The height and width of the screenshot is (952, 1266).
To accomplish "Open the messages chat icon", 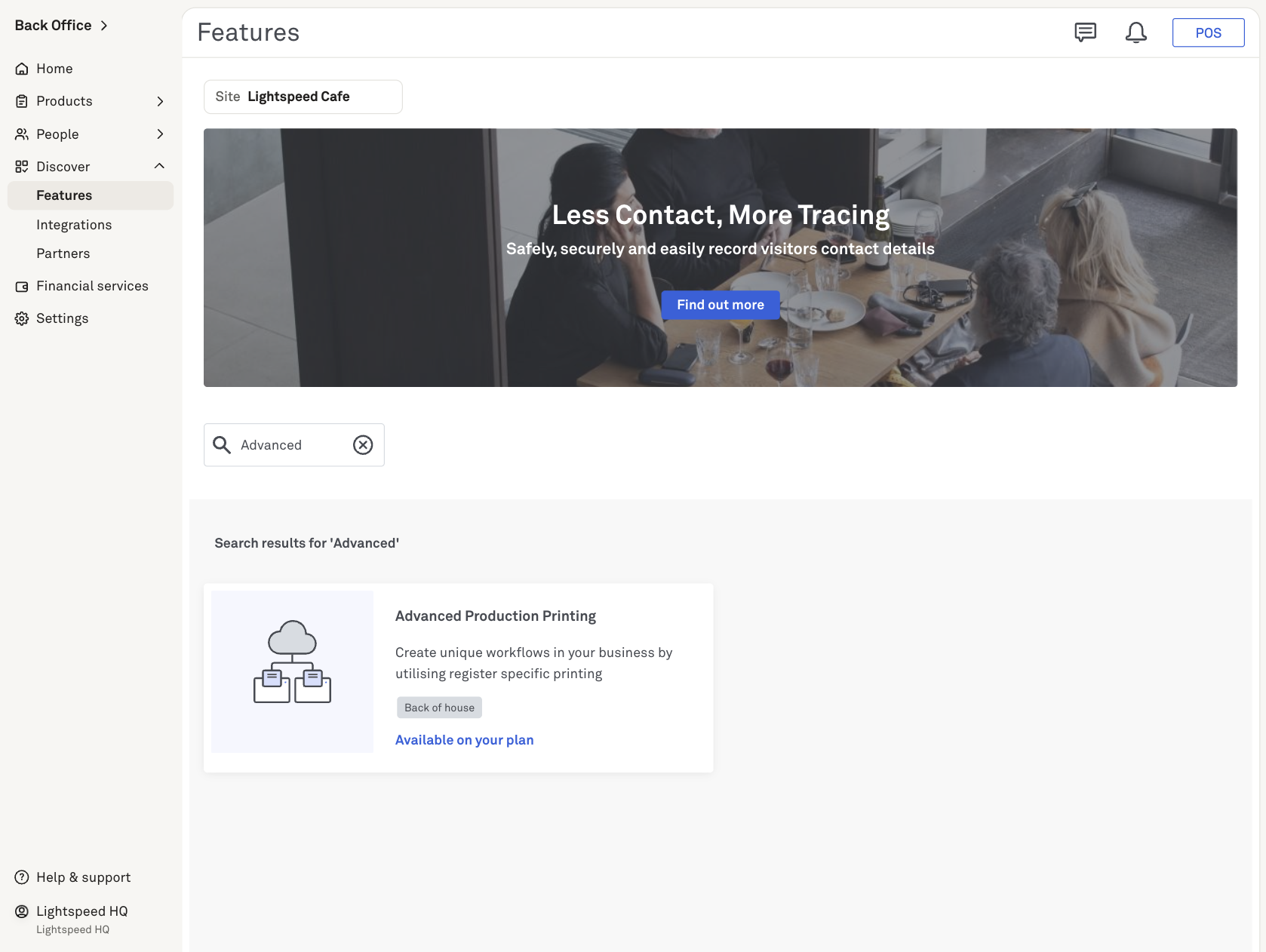I will point(1085,32).
